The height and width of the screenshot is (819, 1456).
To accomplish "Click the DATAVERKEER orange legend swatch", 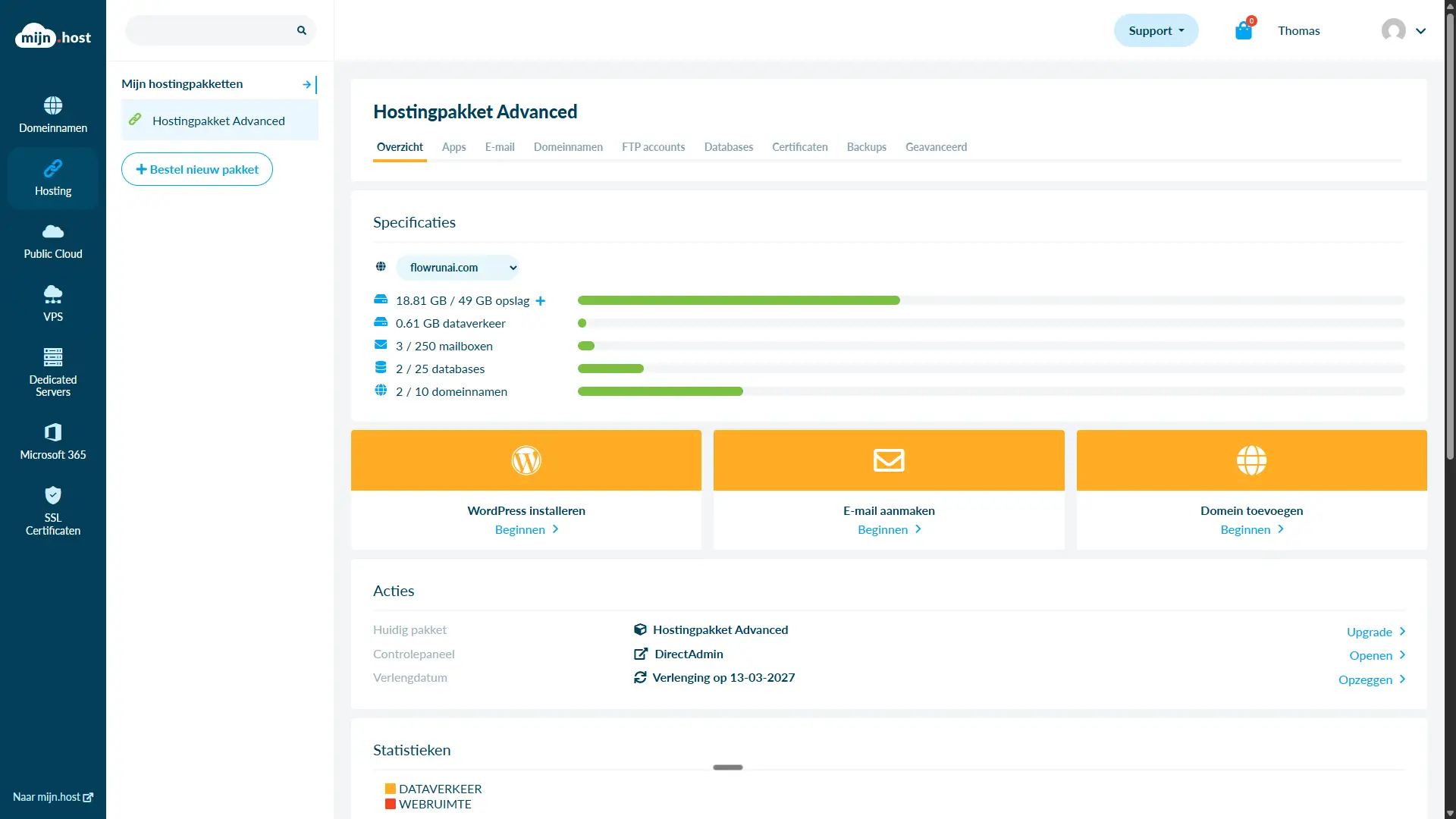I will (x=391, y=789).
